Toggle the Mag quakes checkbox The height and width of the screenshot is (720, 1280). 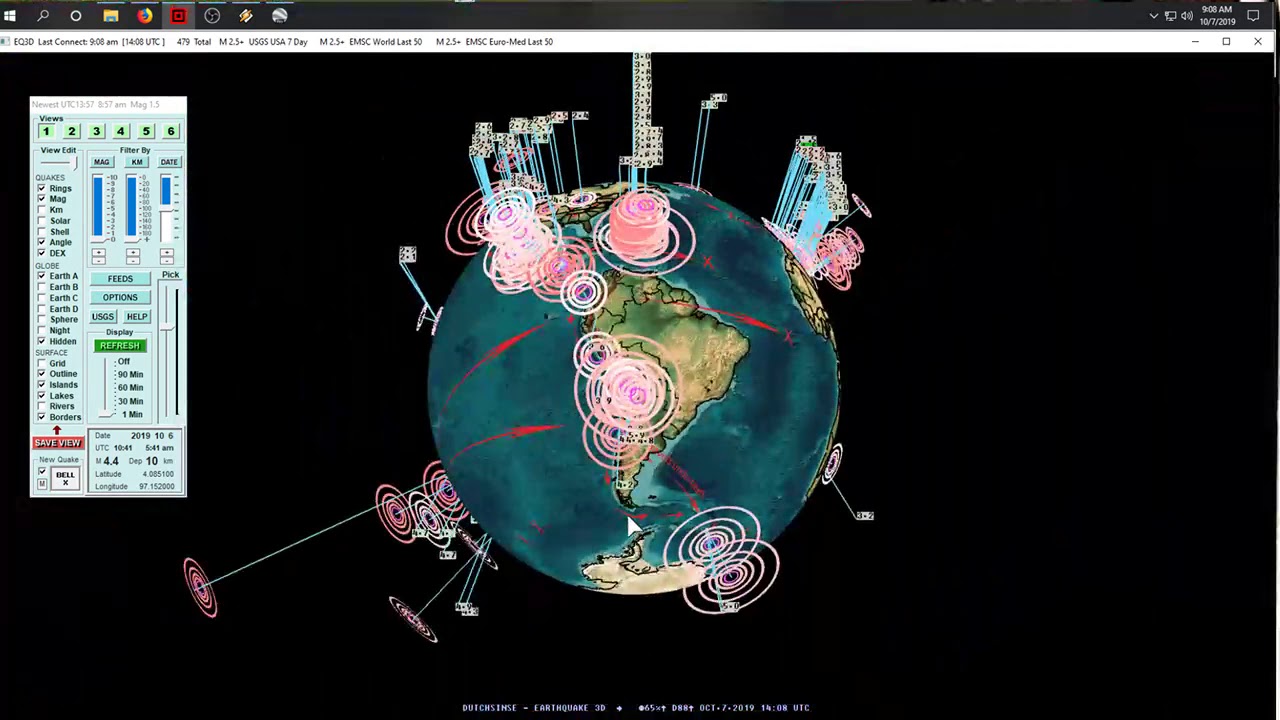pos(42,199)
